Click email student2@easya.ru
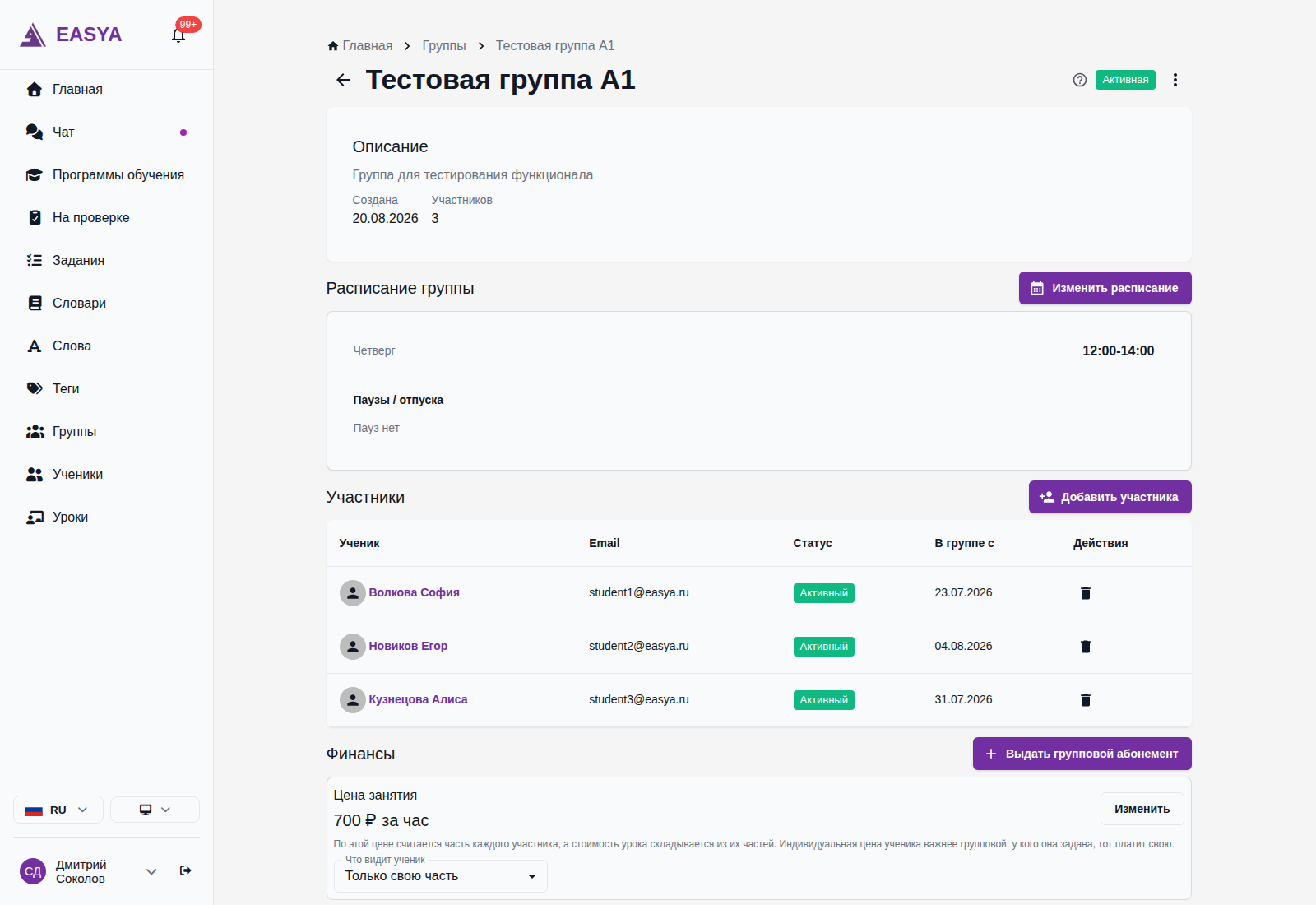1316x905 pixels. (639, 646)
